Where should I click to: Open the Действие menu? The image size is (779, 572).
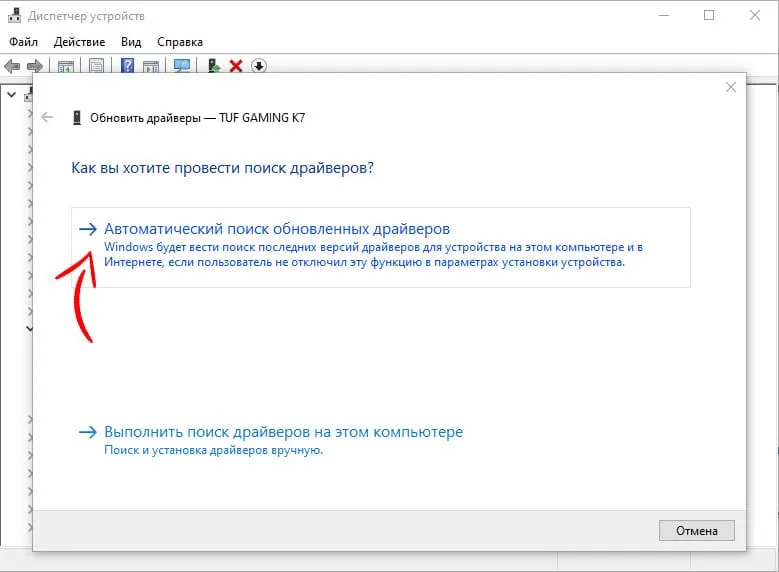pyautogui.click(x=80, y=42)
